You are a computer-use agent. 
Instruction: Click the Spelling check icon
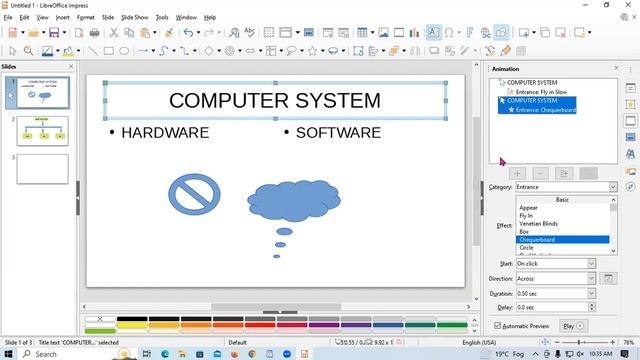pyautogui.click(x=249, y=33)
